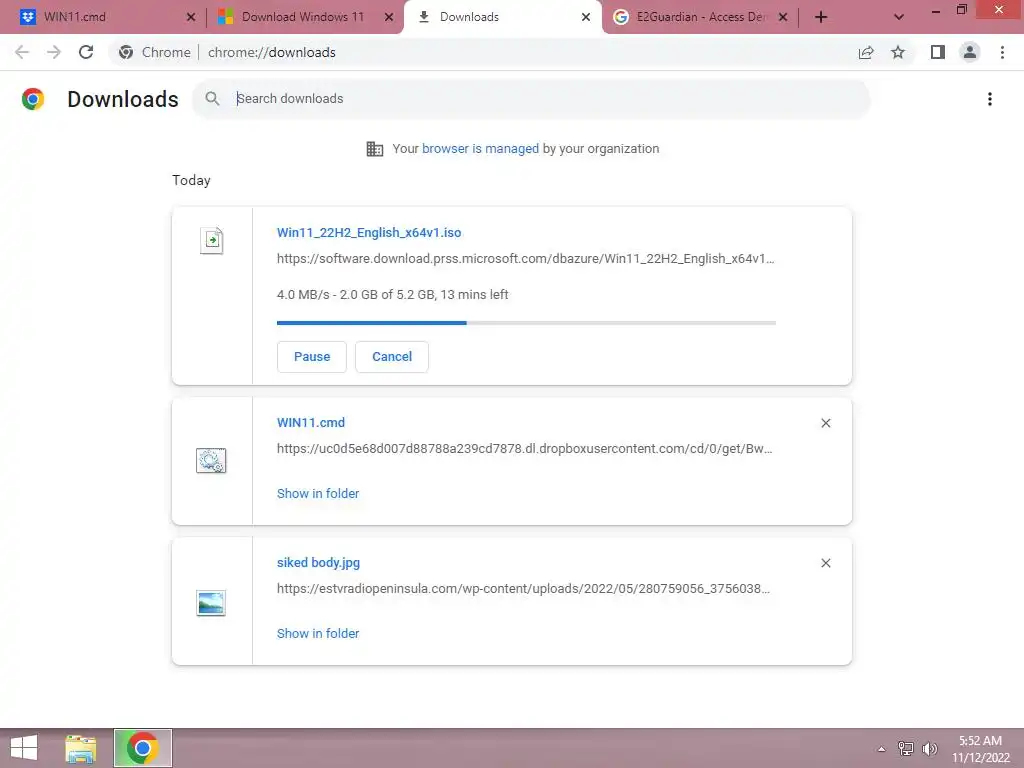This screenshot has width=1024, height=768.
Task: Close the Downloads tab
Action: point(586,17)
